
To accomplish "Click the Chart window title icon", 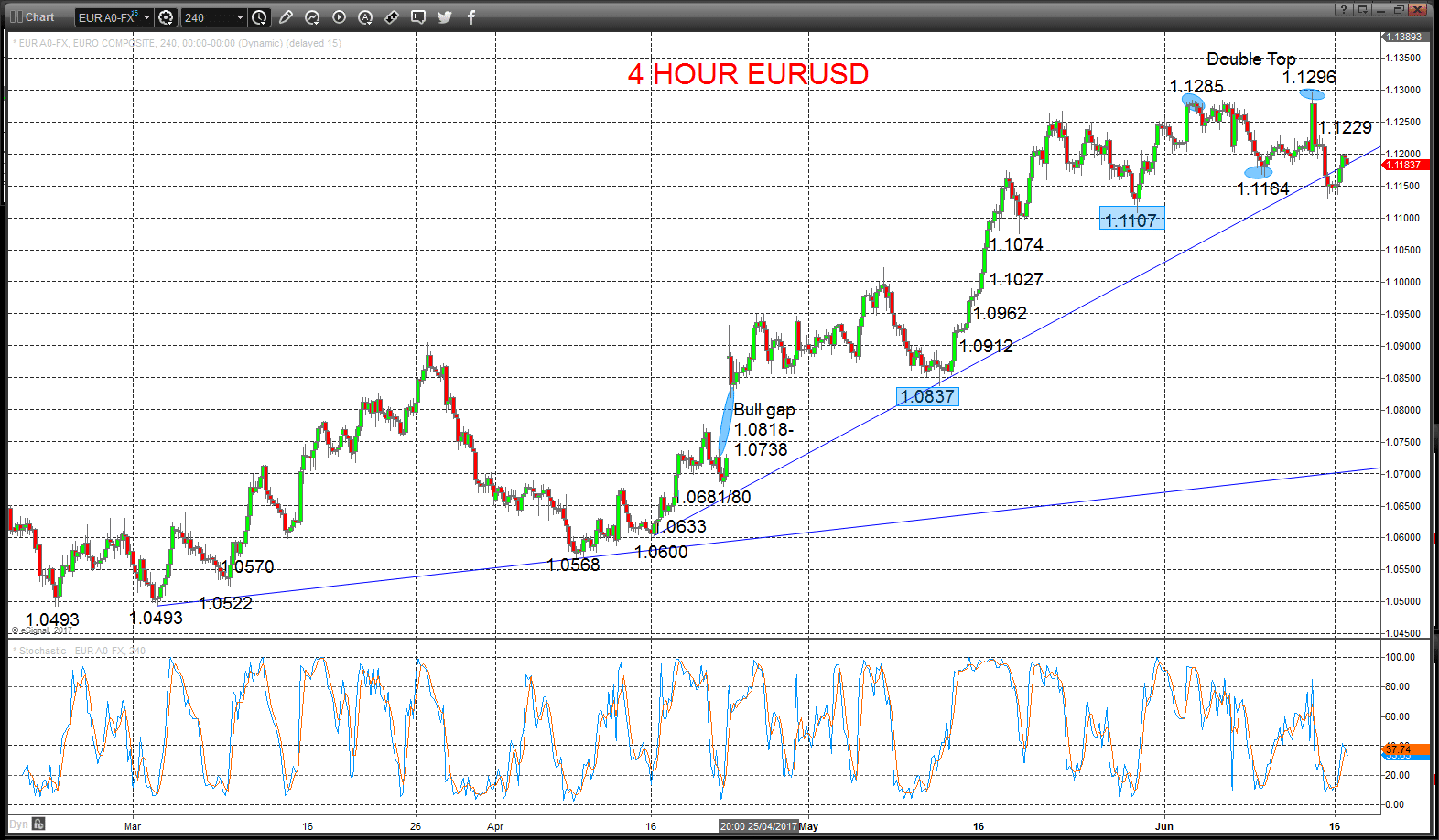I will click(16, 16).
